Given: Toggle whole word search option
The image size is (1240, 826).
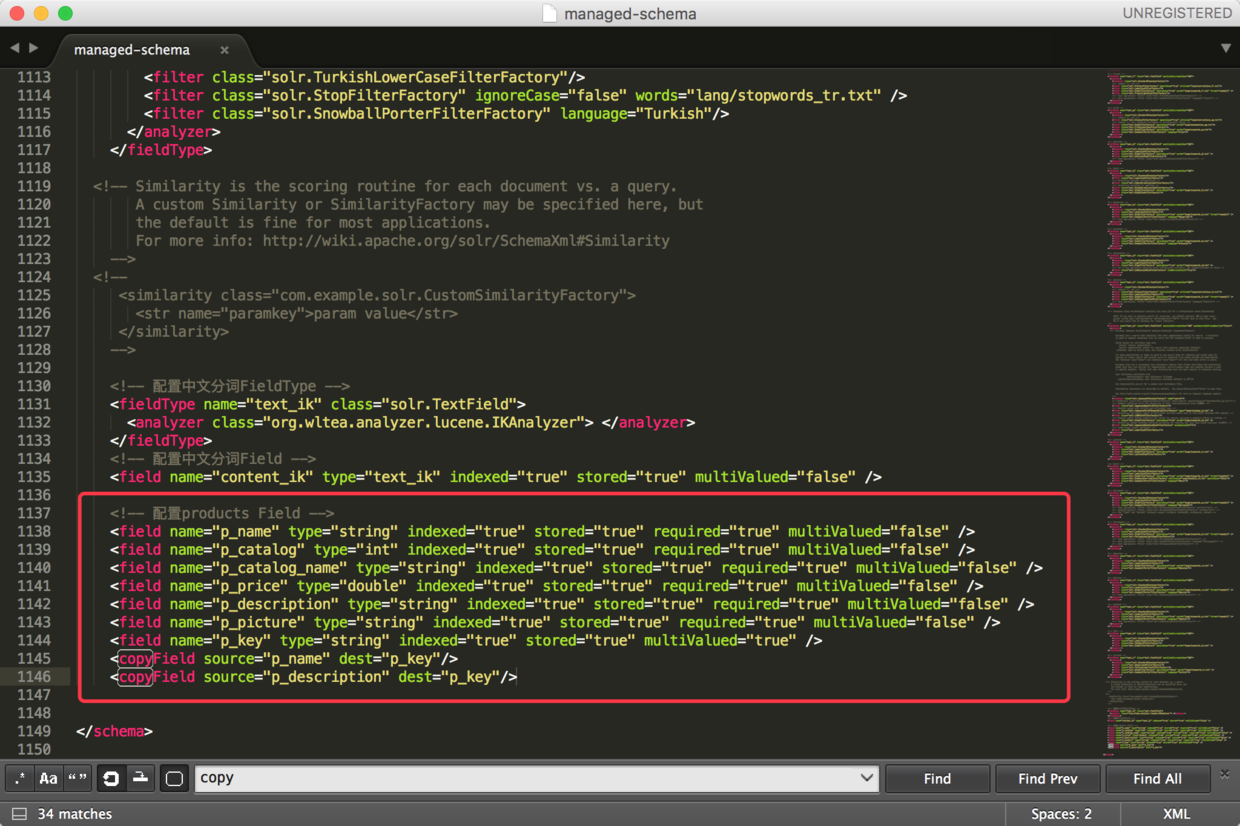Looking at the screenshot, I should click(x=77, y=778).
